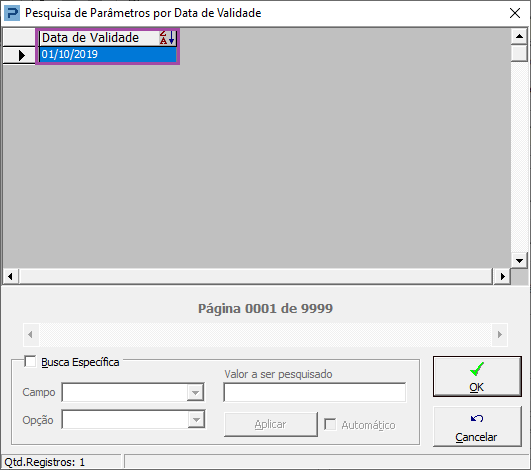Confirm with the OK button
The height and width of the screenshot is (471, 532).
point(477,376)
